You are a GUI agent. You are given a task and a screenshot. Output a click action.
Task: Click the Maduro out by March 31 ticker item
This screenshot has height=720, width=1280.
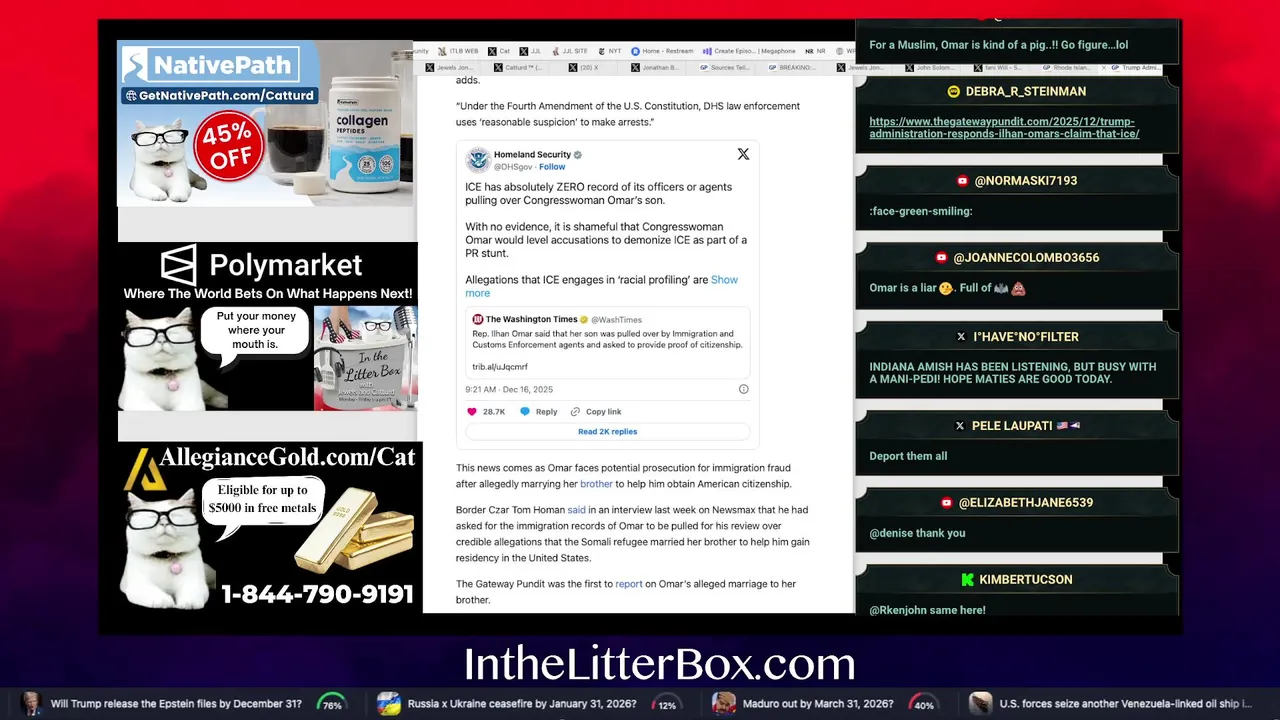[818, 704]
